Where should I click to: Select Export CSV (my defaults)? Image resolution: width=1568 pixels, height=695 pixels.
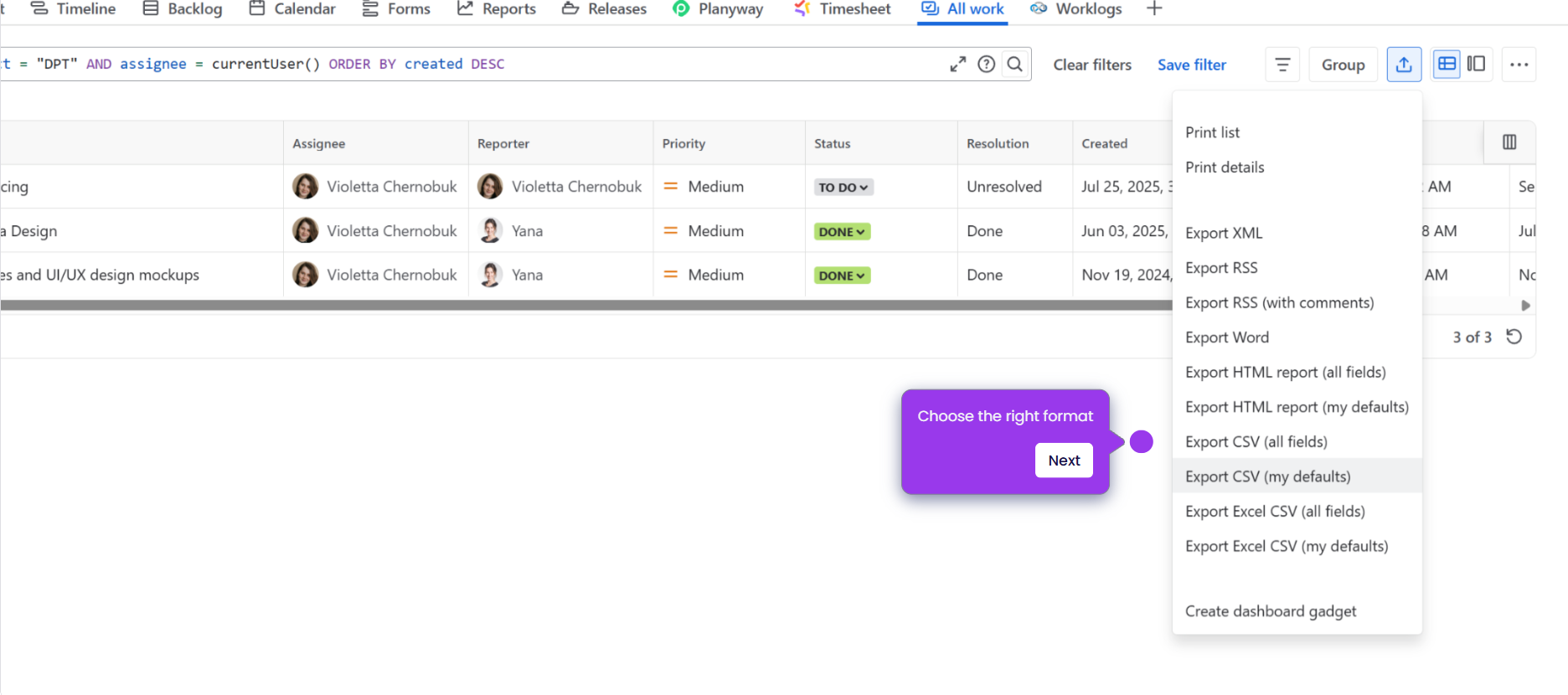(x=1297, y=476)
